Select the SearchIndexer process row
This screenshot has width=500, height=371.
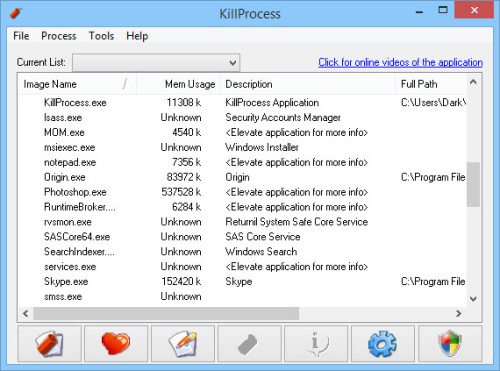[x=242, y=252]
